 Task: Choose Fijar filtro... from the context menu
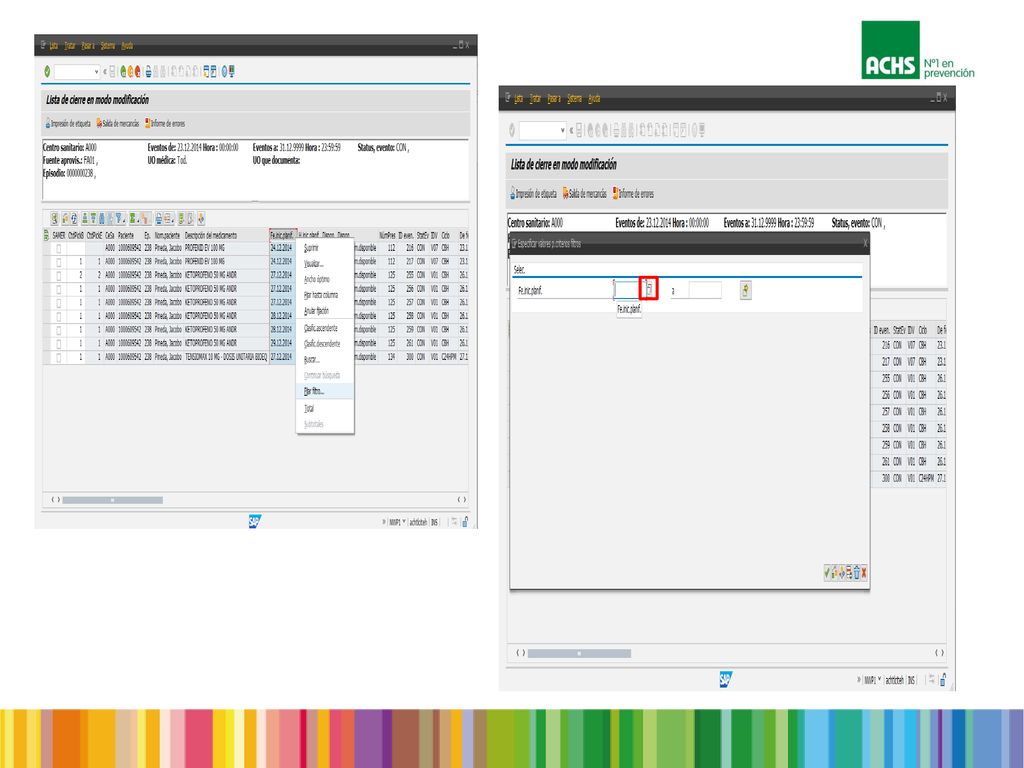[x=325, y=391]
